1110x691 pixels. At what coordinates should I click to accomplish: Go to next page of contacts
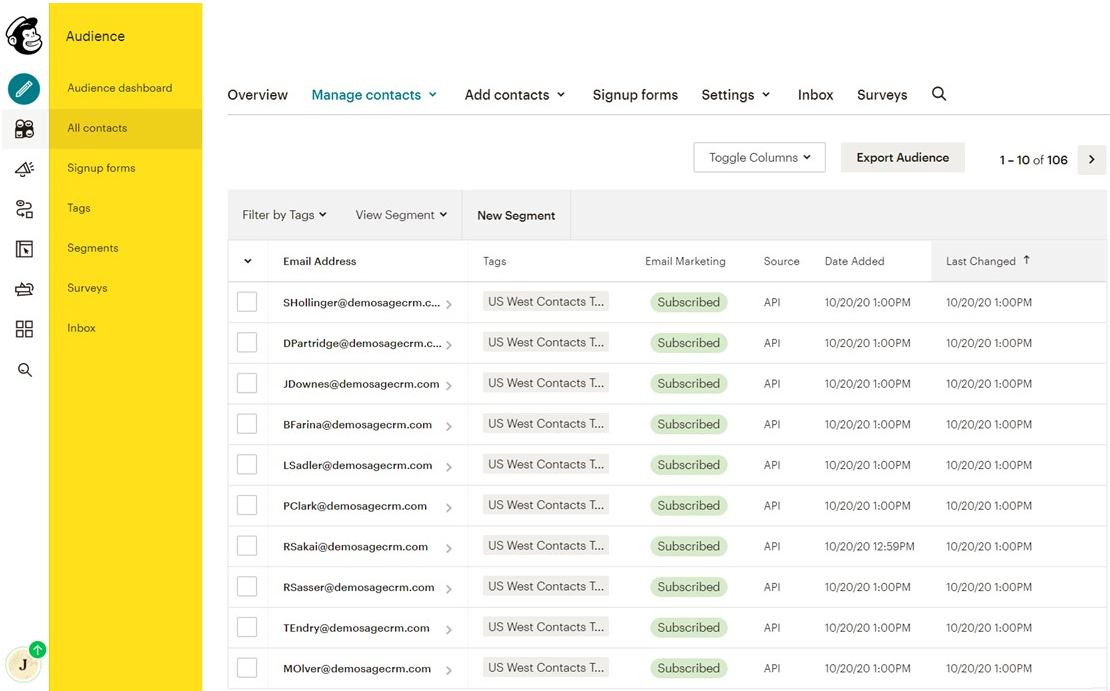pos(1091,160)
